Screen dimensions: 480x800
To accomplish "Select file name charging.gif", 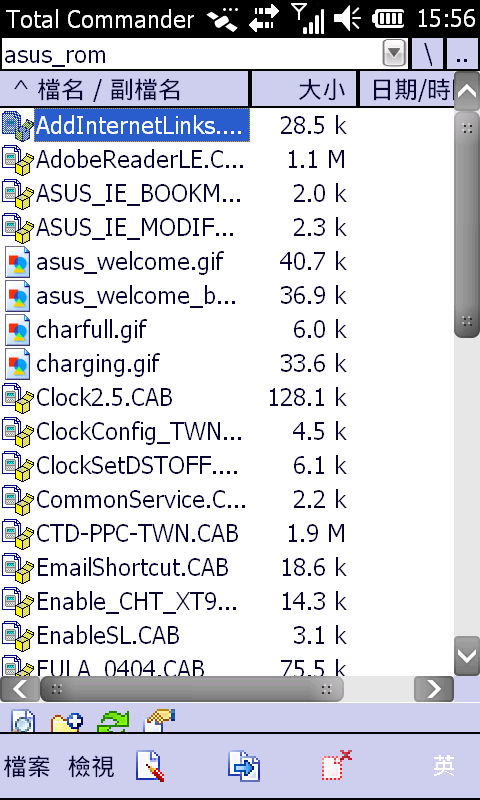I will (x=98, y=364).
